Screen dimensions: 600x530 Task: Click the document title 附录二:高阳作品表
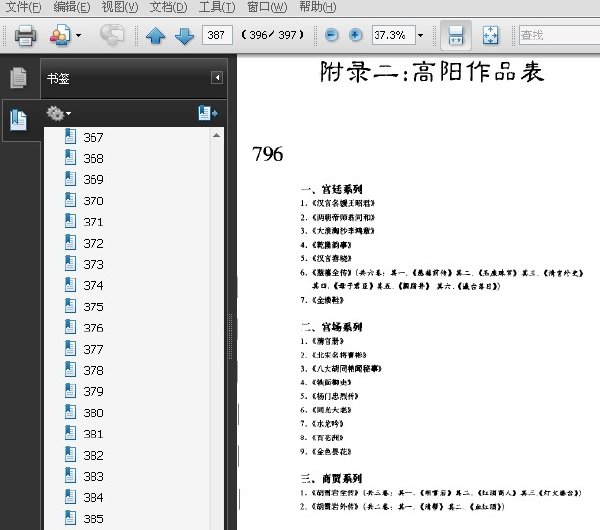(432, 72)
